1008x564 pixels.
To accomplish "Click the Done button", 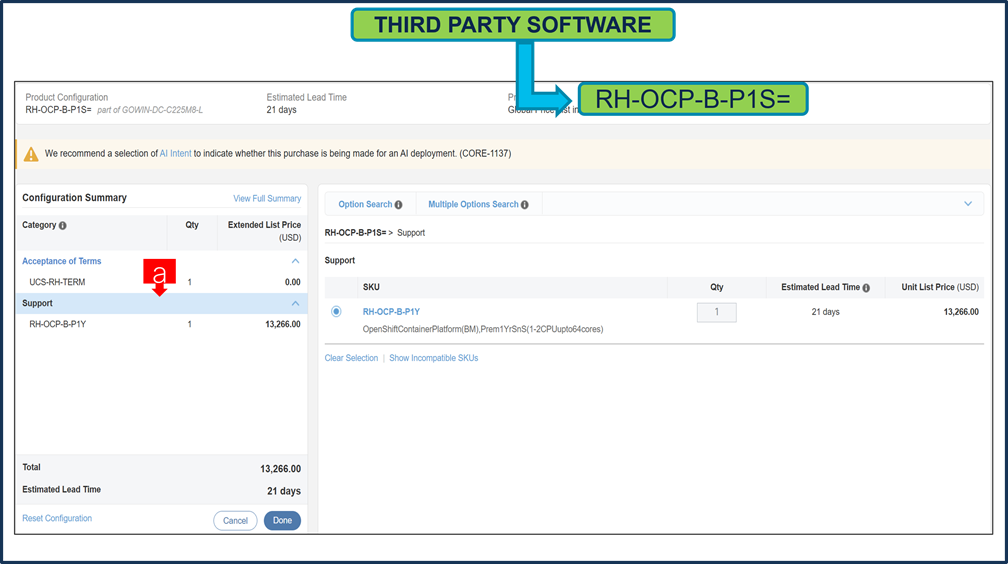I will pyautogui.click(x=282, y=520).
